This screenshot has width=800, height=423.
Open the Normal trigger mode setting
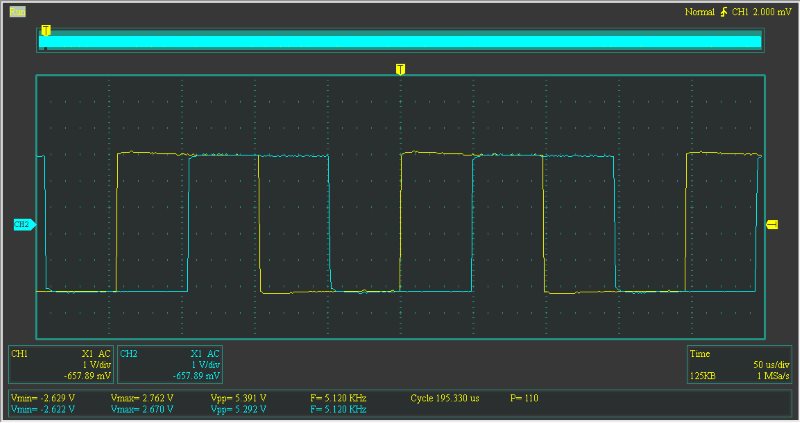point(699,12)
